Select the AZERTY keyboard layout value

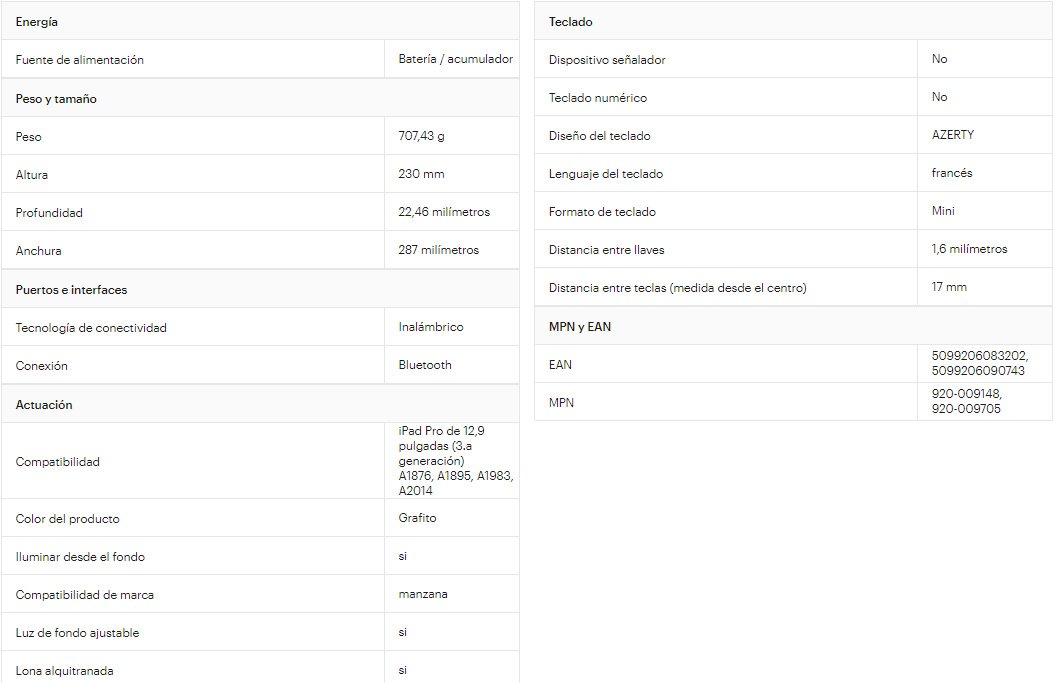(x=952, y=134)
